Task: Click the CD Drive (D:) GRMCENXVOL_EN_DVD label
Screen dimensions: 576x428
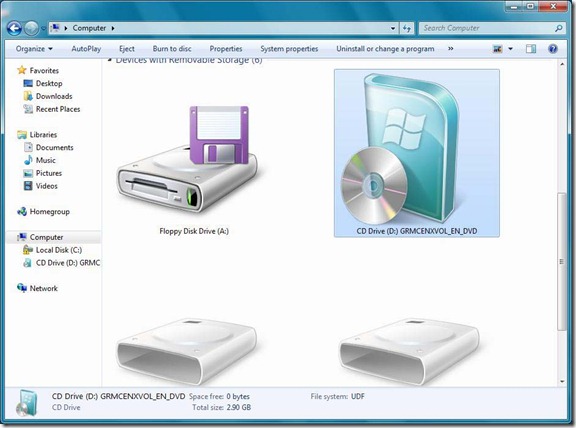Action: pos(417,231)
